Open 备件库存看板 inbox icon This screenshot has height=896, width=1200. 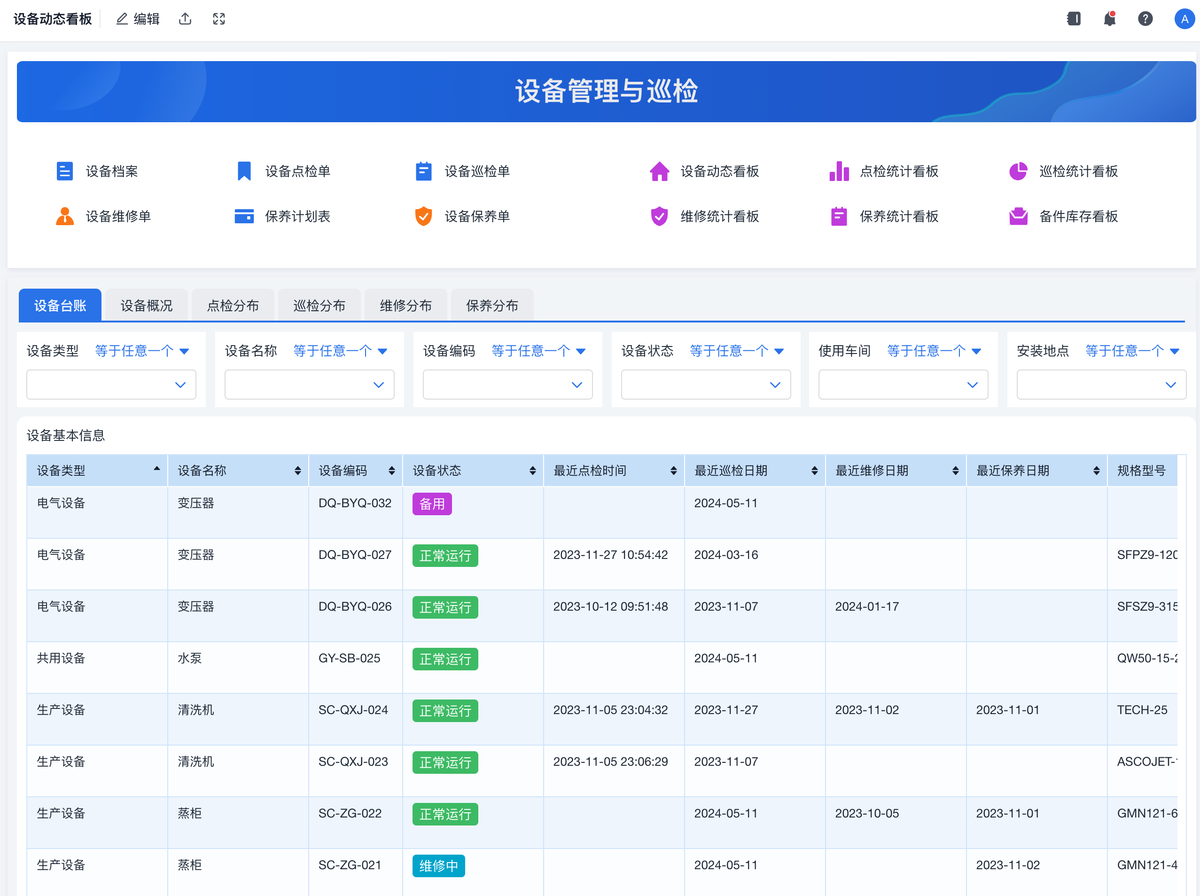[1018, 216]
